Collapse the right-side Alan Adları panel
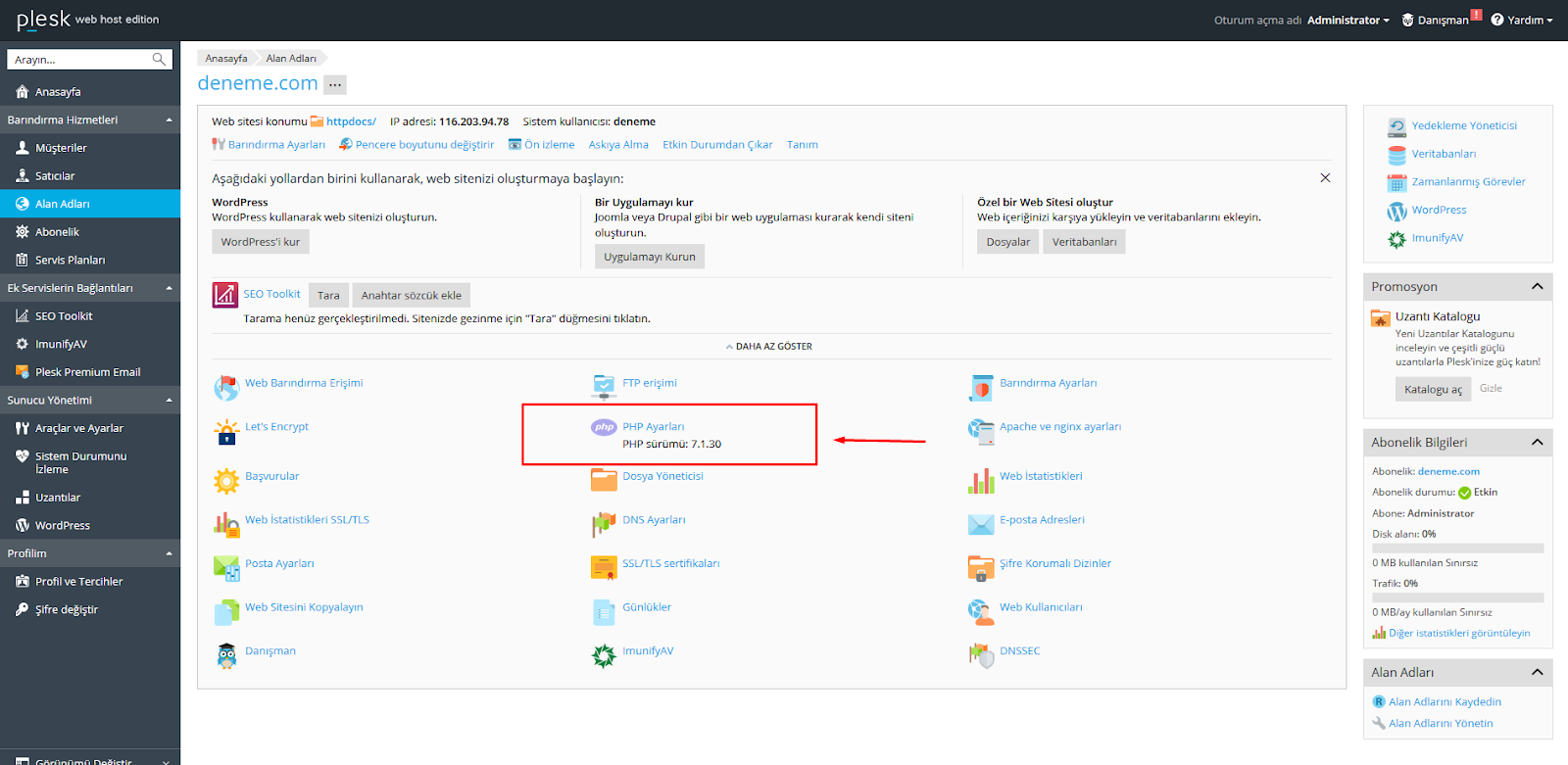 (x=1537, y=673)
